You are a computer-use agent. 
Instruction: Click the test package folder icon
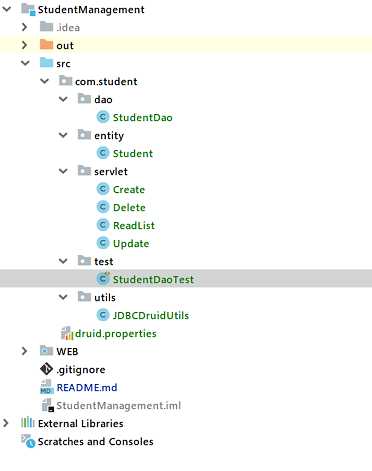click(84, 260)
